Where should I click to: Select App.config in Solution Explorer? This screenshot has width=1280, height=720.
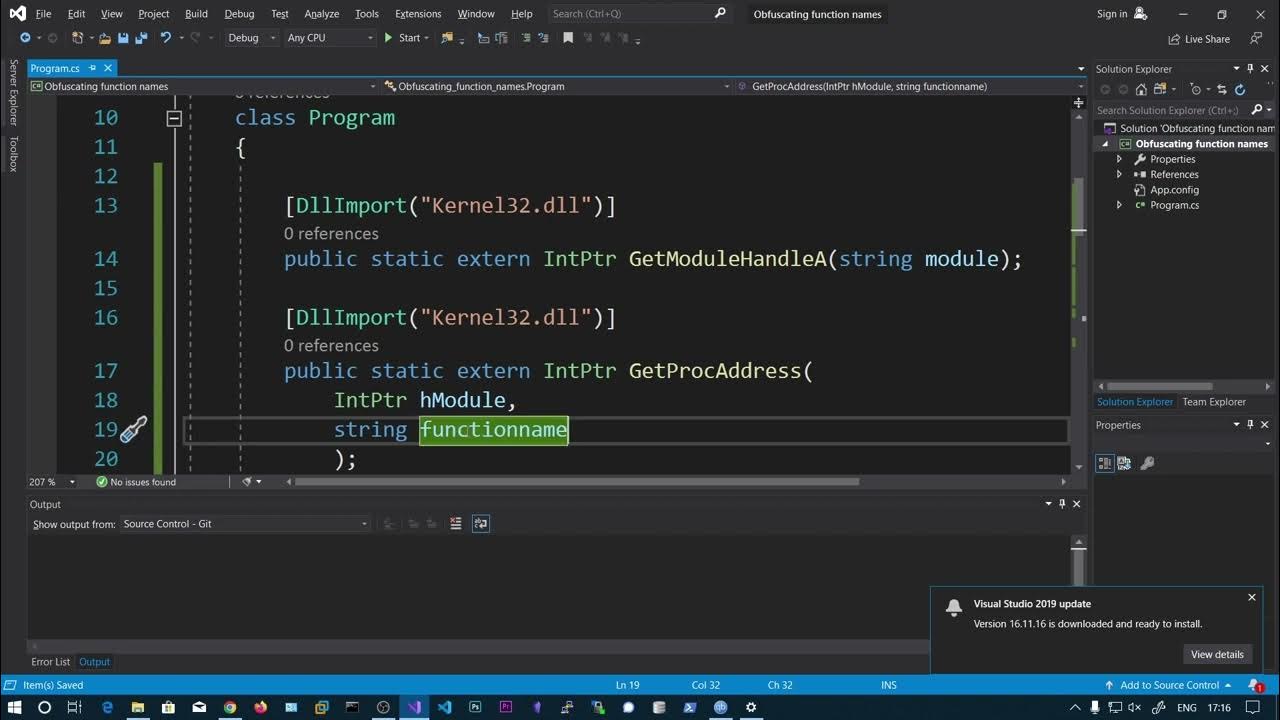click(1174, 190)
